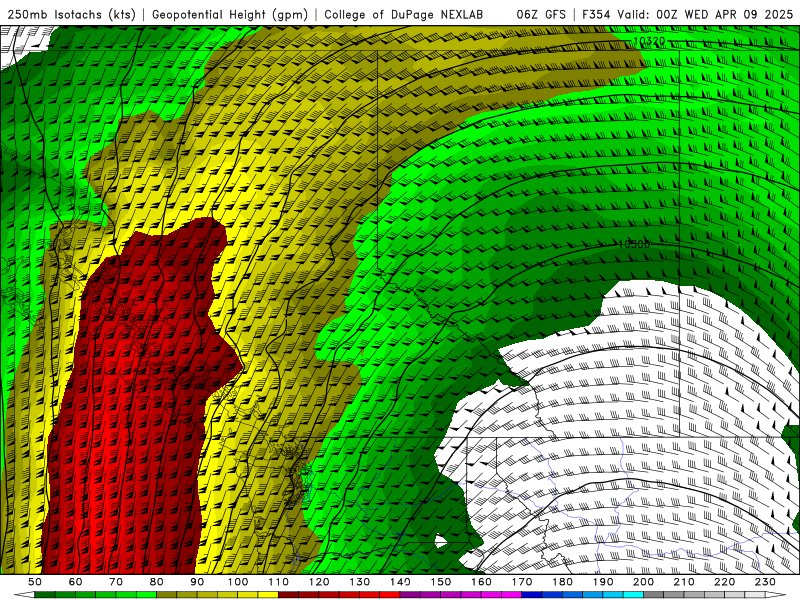Click the 160 knot legend label
This screenshot has width=800, height=600.
(481, 582)
